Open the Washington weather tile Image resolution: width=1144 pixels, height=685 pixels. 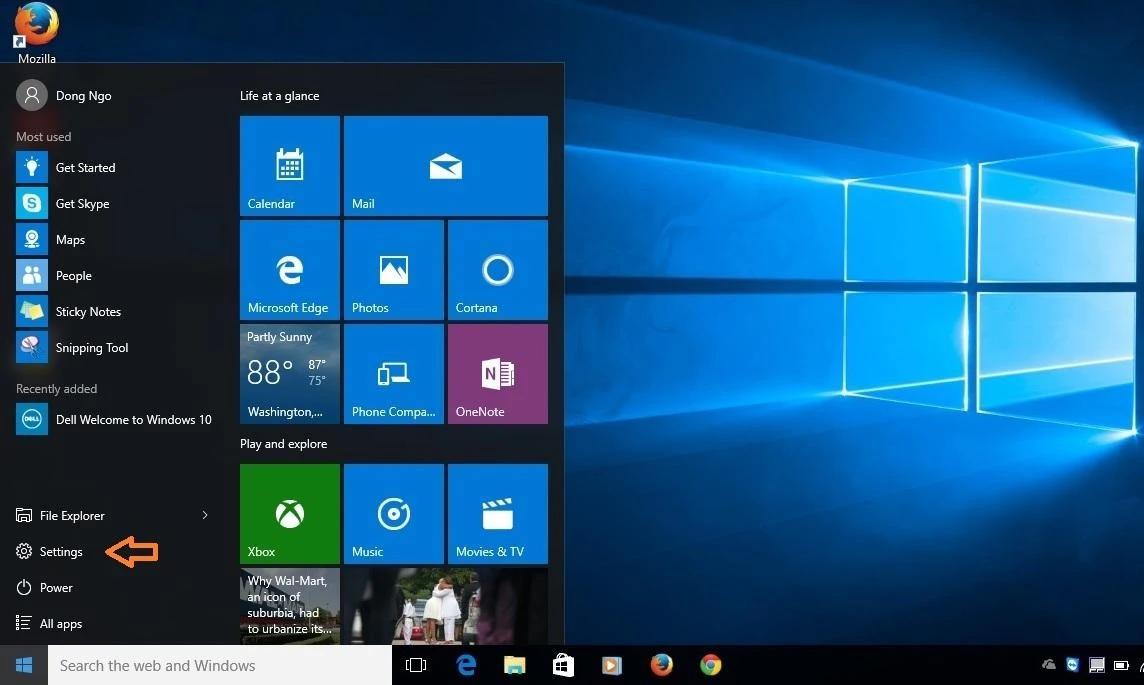289,373
